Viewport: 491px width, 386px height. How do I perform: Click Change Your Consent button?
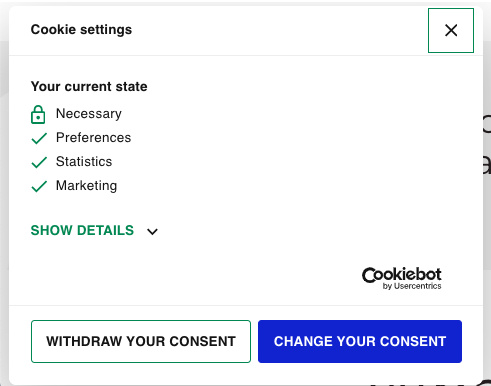[360, 341]
